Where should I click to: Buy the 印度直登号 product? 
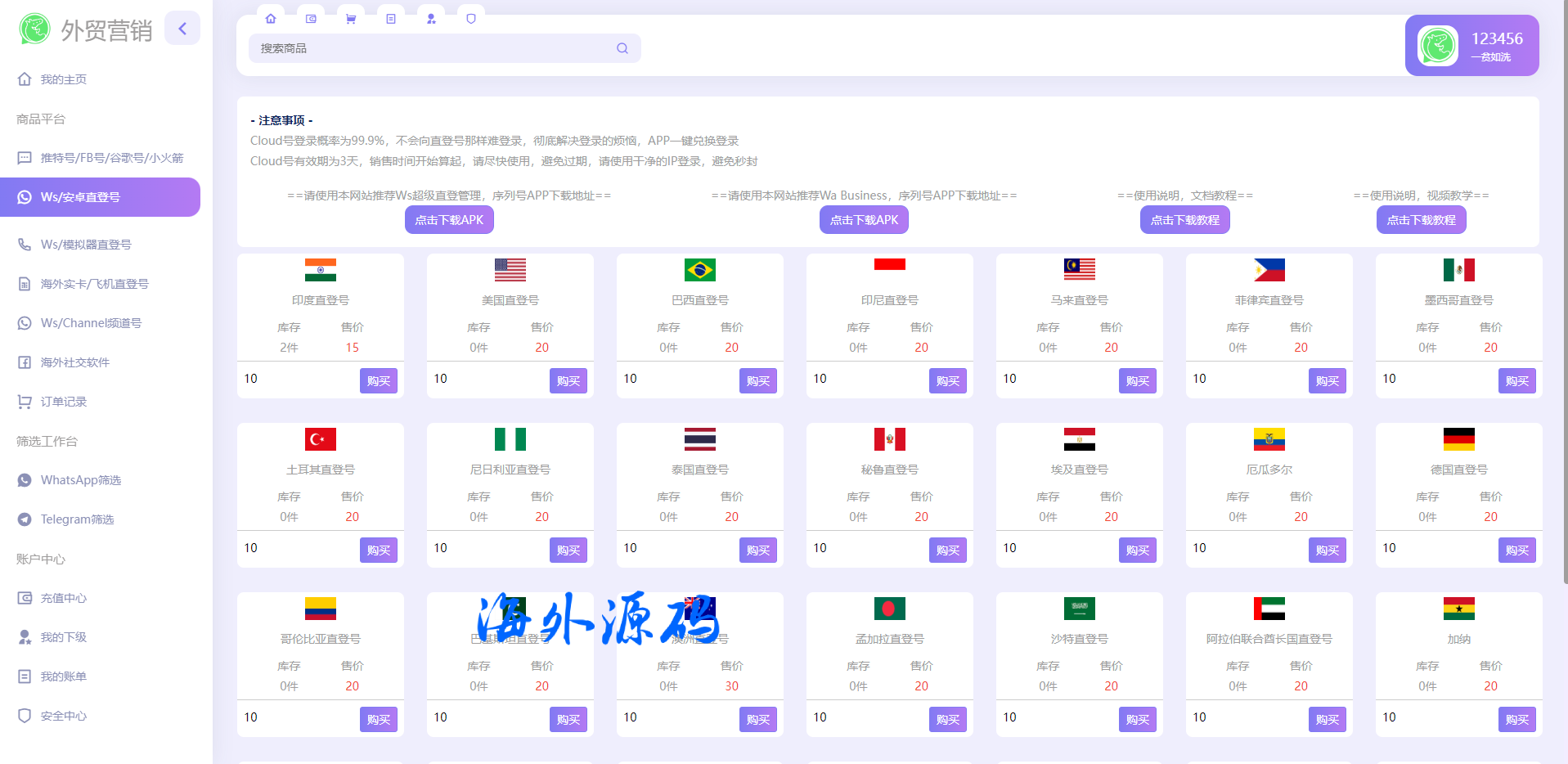(x=378, y=381)
